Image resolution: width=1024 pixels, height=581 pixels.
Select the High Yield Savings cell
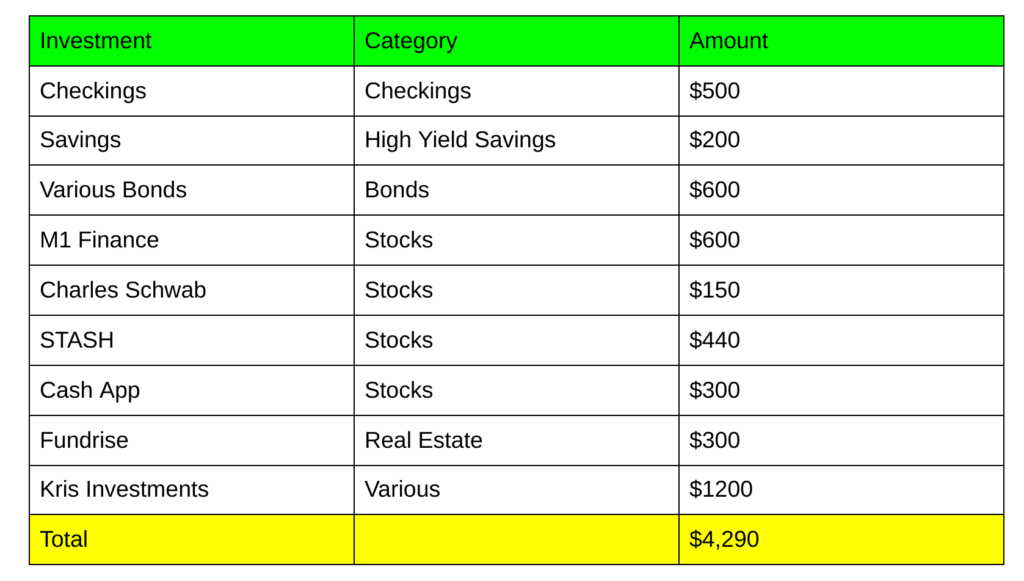pyautogui.click(x=460, y=140)
